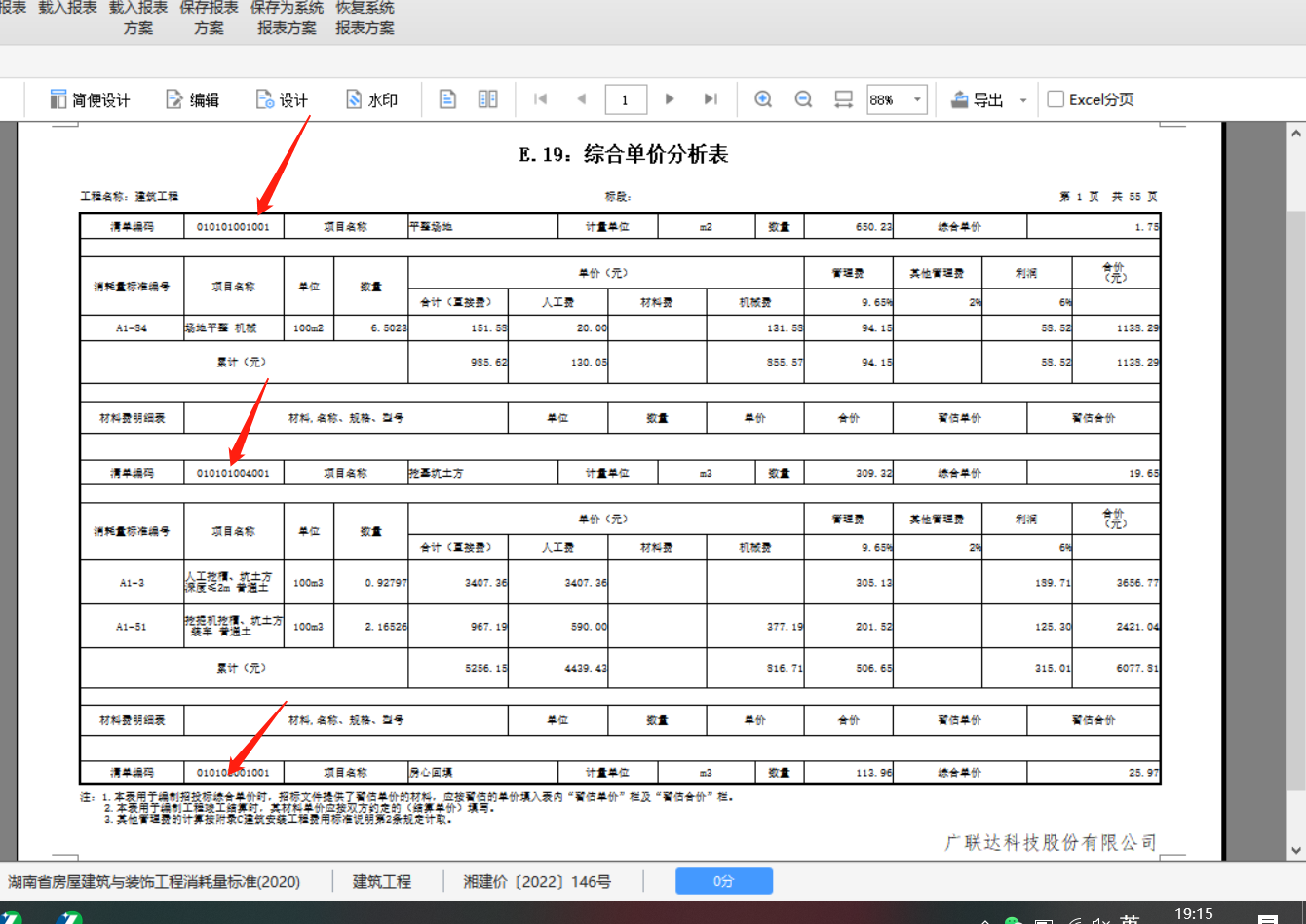
Task: Fit report to page width icon
Action: [x=843, y=99]
